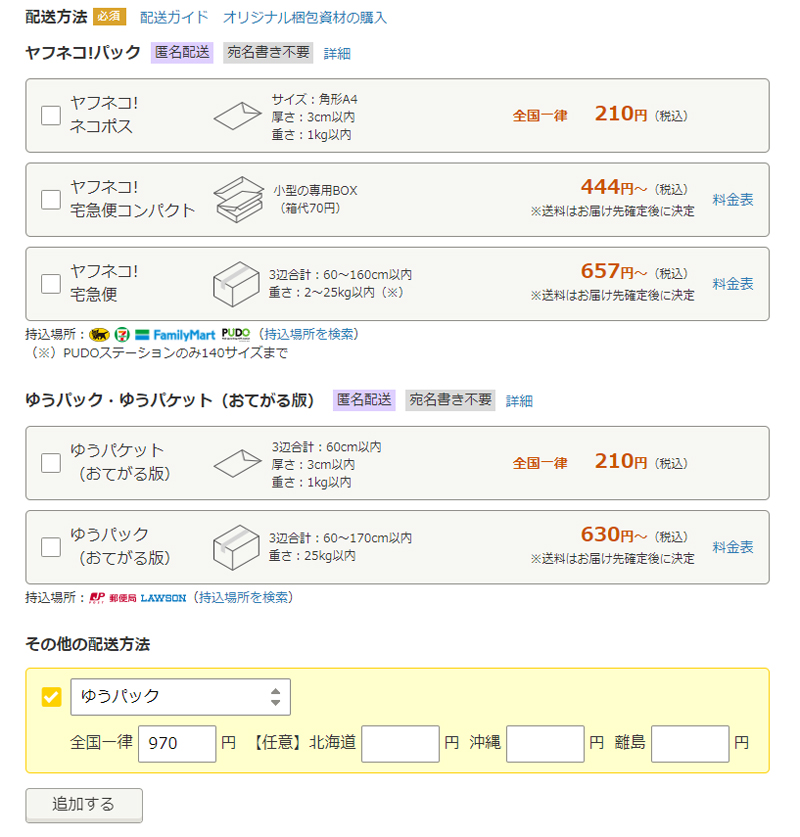
Task: Check the ヤフネコ!宅急便コンパクト option
Action: pos(51,199)
